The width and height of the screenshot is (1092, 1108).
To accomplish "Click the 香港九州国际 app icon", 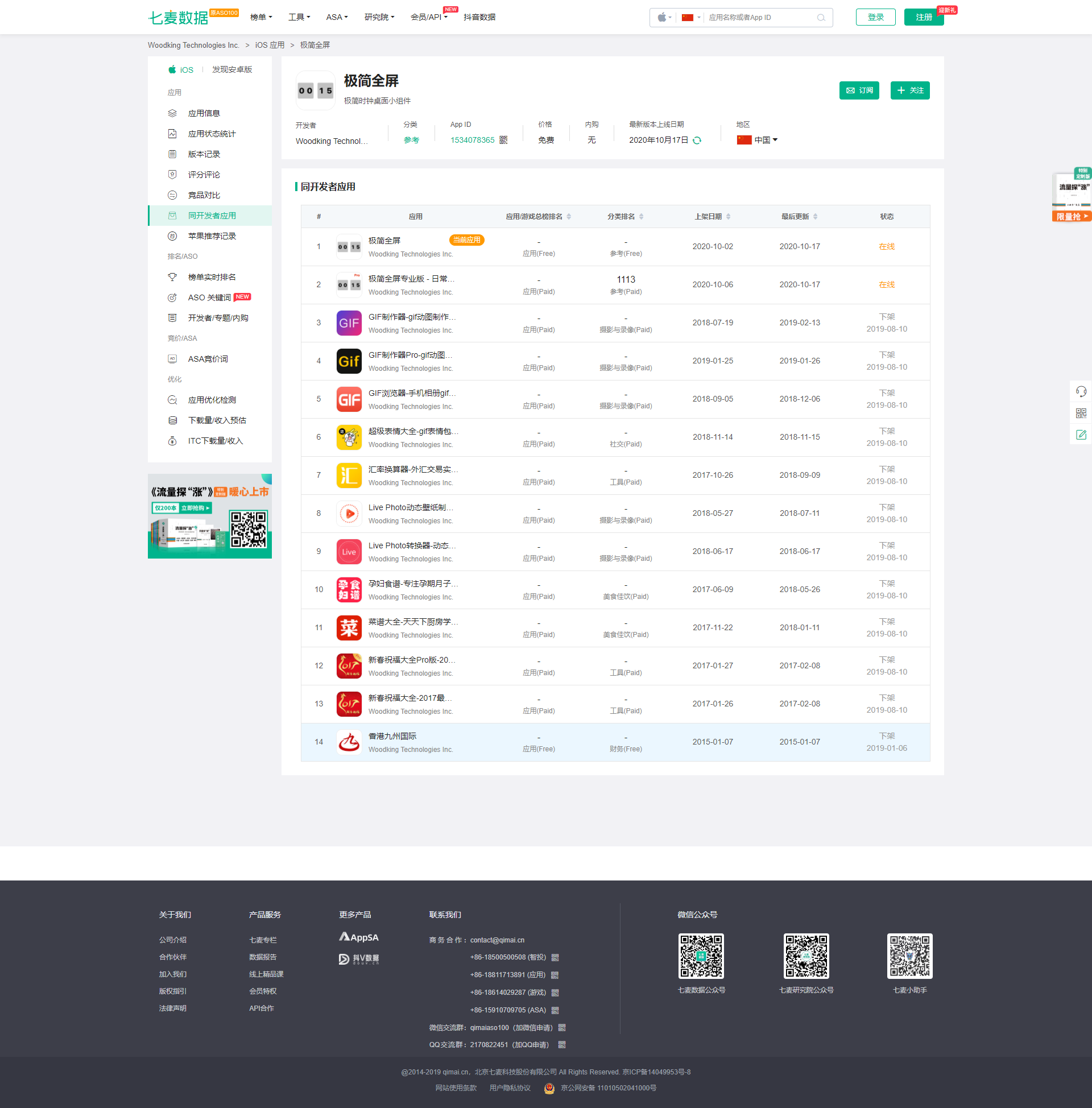I will point(349,742).
